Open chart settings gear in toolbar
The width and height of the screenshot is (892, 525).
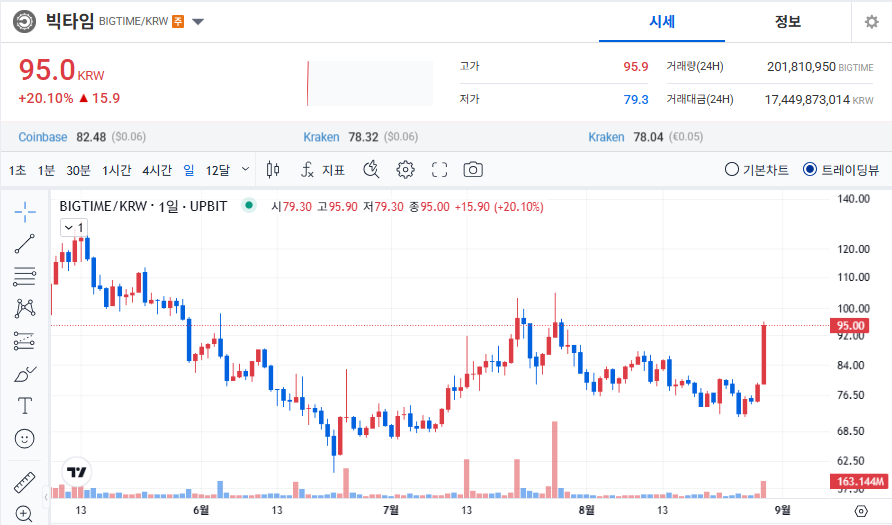(405, 170)
